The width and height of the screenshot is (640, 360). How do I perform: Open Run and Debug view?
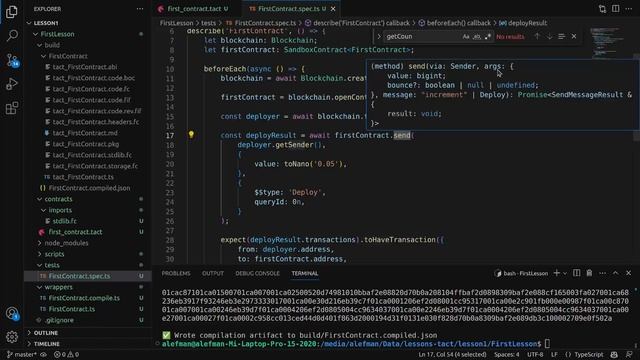[x=12, y=84]
